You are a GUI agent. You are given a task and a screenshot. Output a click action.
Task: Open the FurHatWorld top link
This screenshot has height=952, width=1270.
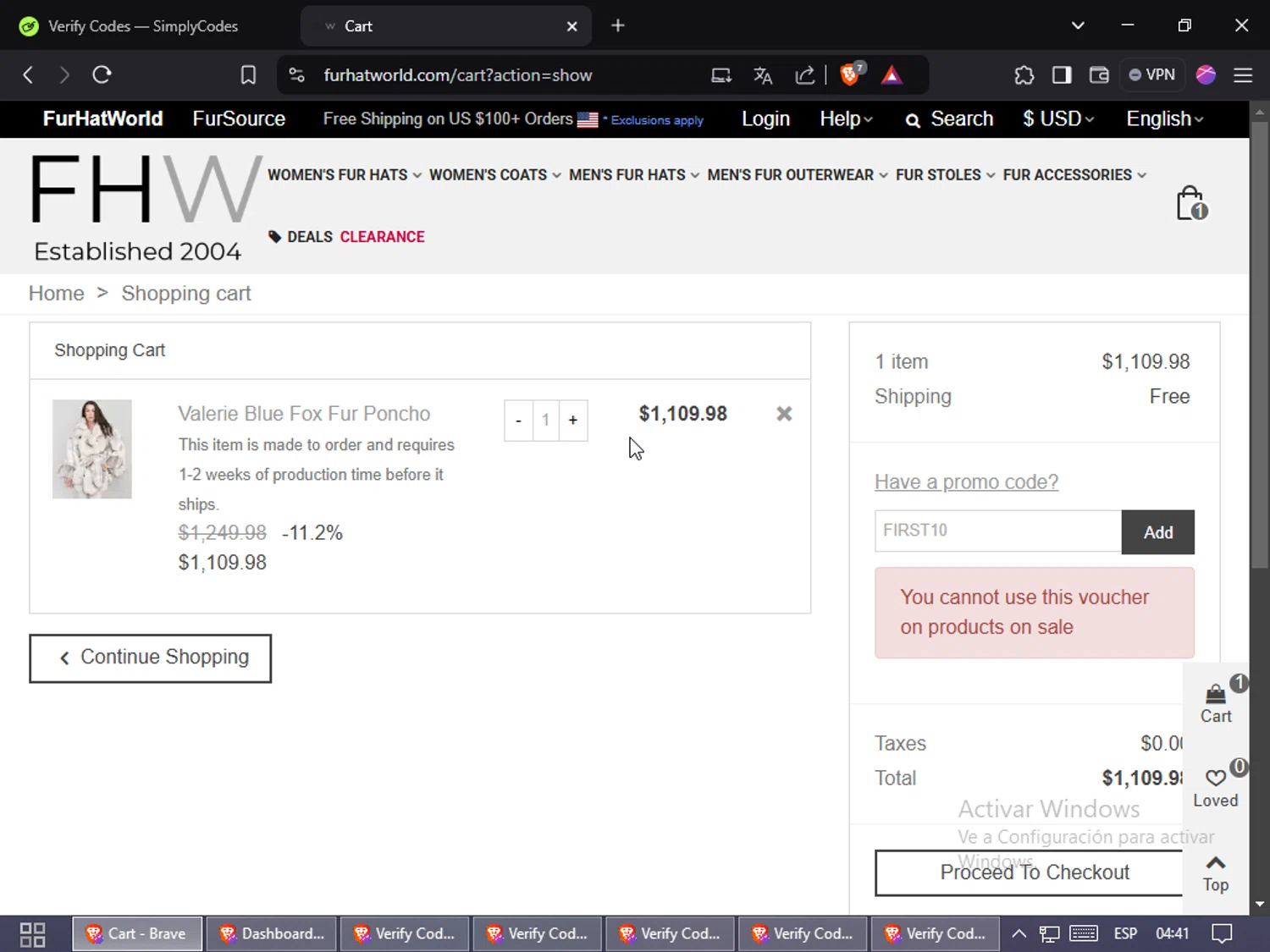tap(102, 118)
